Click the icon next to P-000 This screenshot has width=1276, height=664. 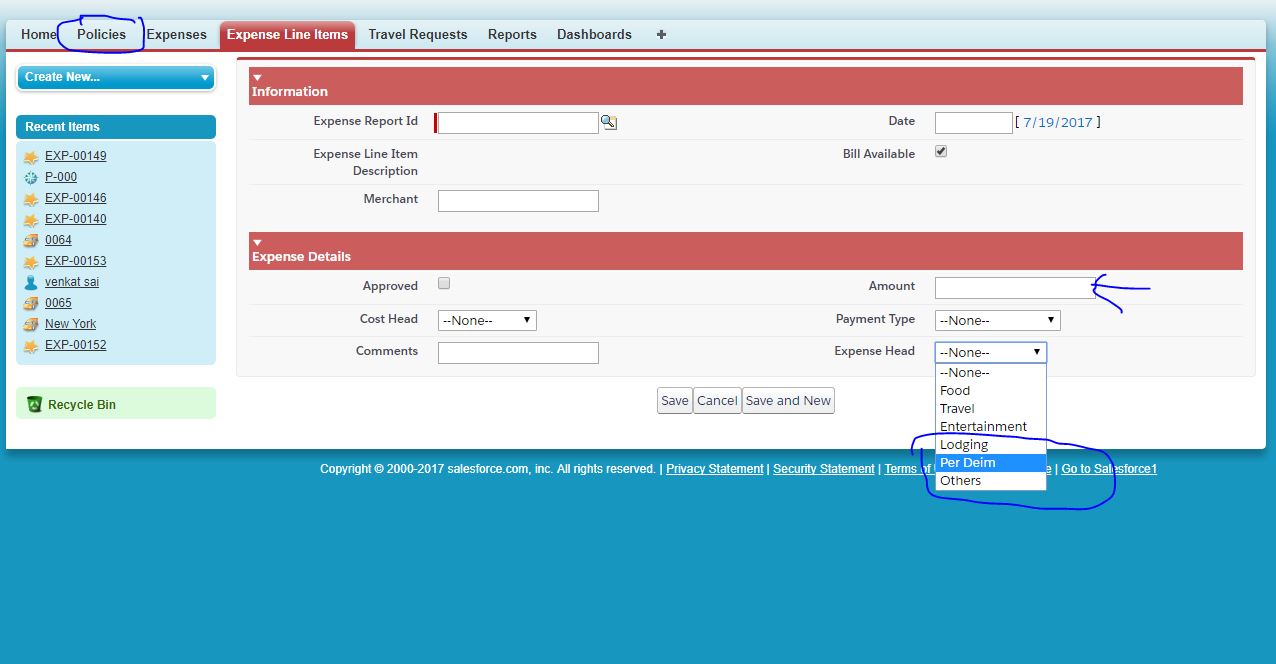(x=31, y=178)
